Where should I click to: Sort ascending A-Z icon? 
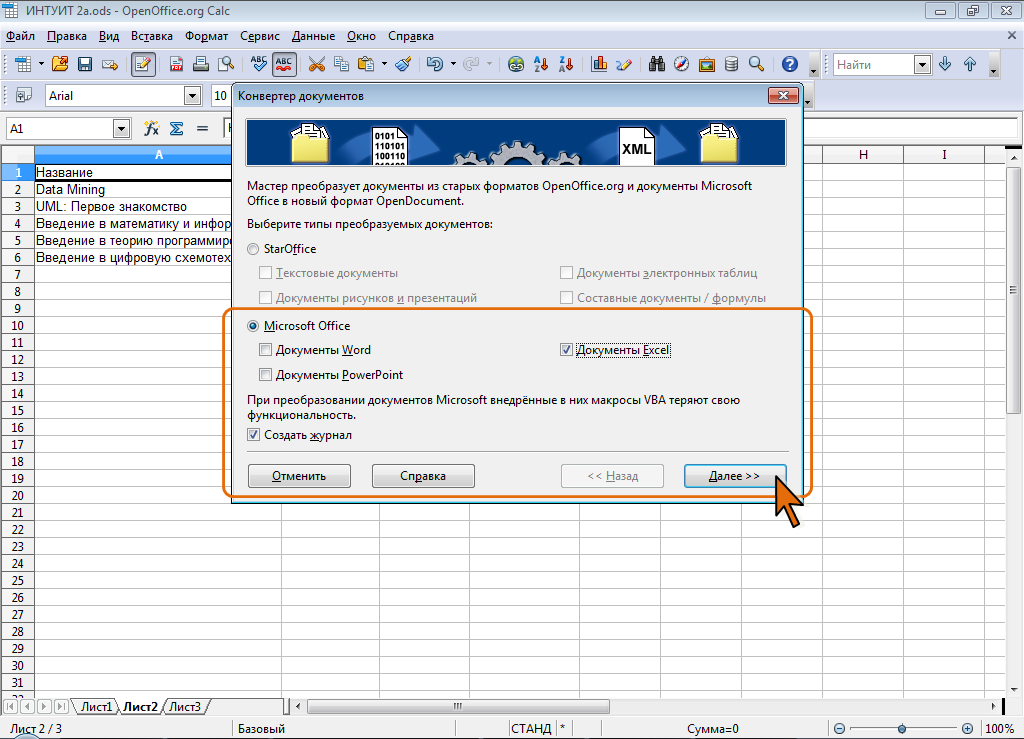[x=541, y=64]
